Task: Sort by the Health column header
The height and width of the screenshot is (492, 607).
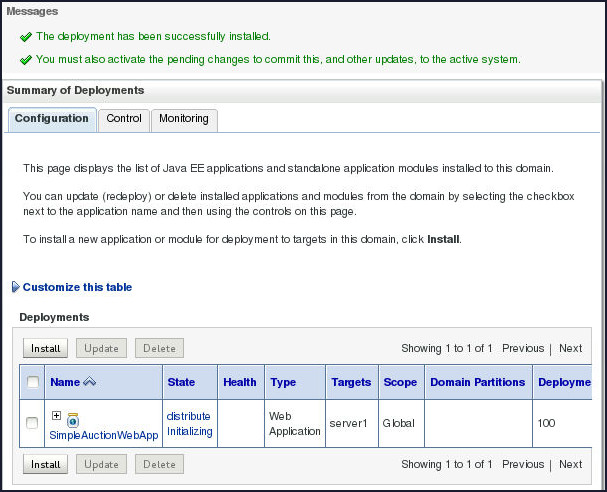Action: coord(240,382)
